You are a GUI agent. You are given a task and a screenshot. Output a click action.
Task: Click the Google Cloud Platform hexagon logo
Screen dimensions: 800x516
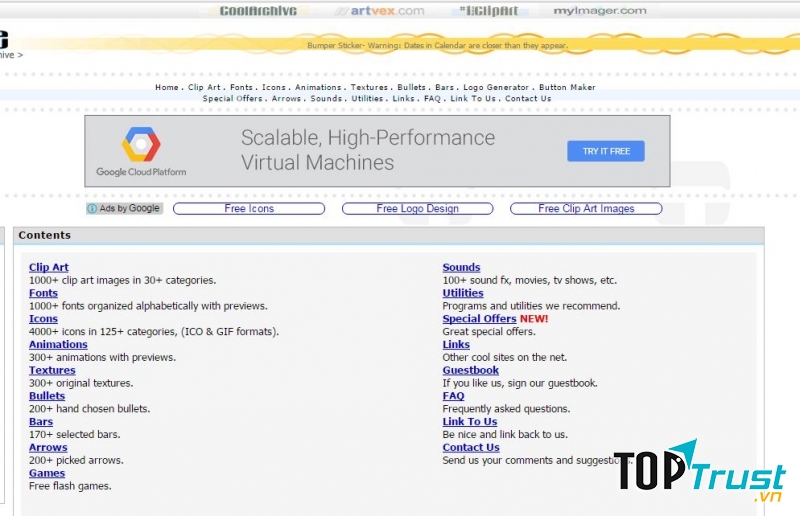(141, 145)
